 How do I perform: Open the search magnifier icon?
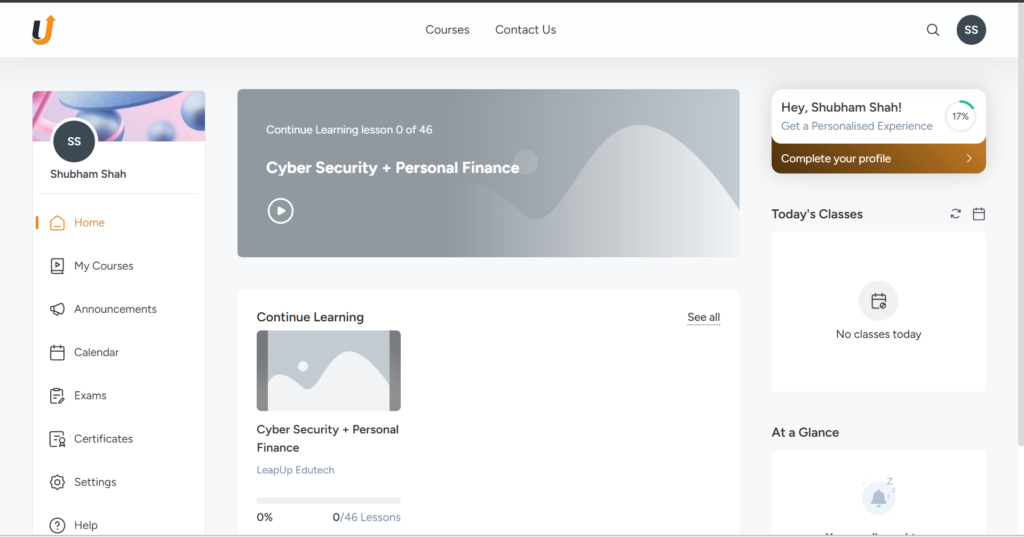(933, 30)
